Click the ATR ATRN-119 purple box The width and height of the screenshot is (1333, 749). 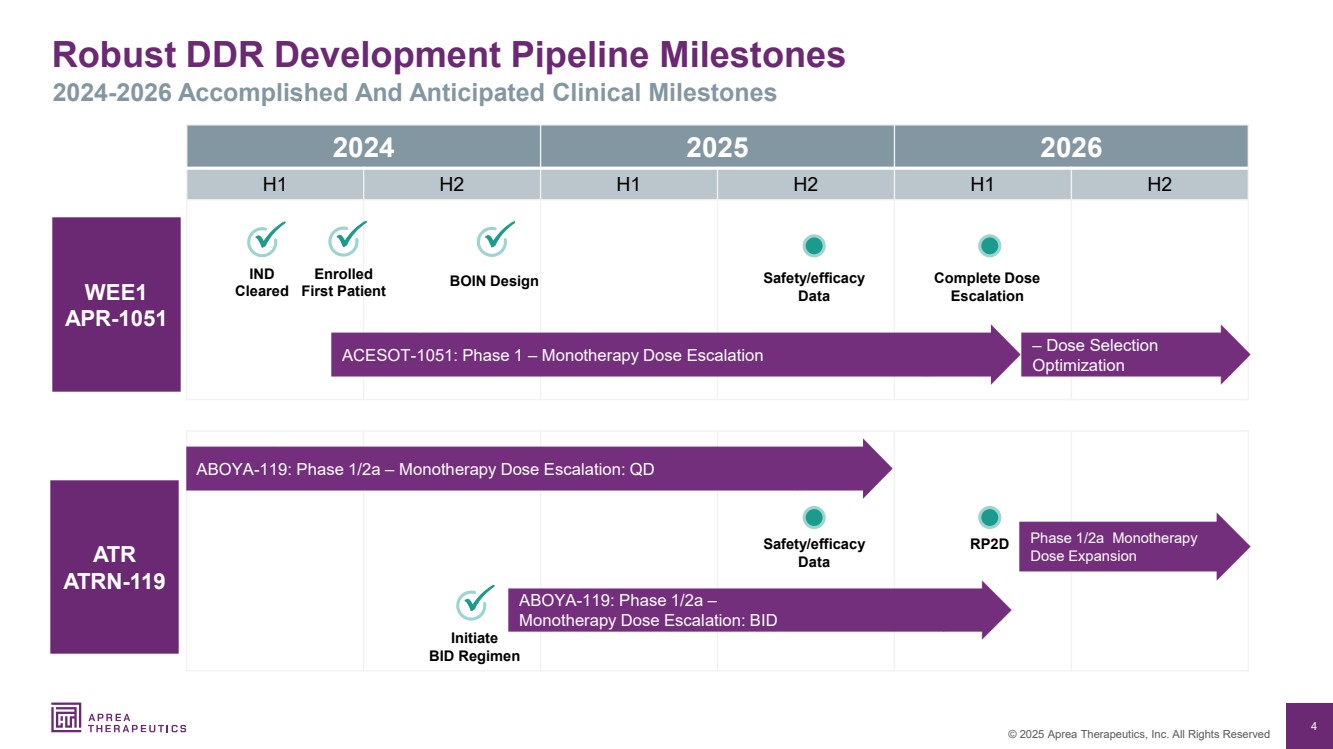pyautogui.click(x=114, y=567)
